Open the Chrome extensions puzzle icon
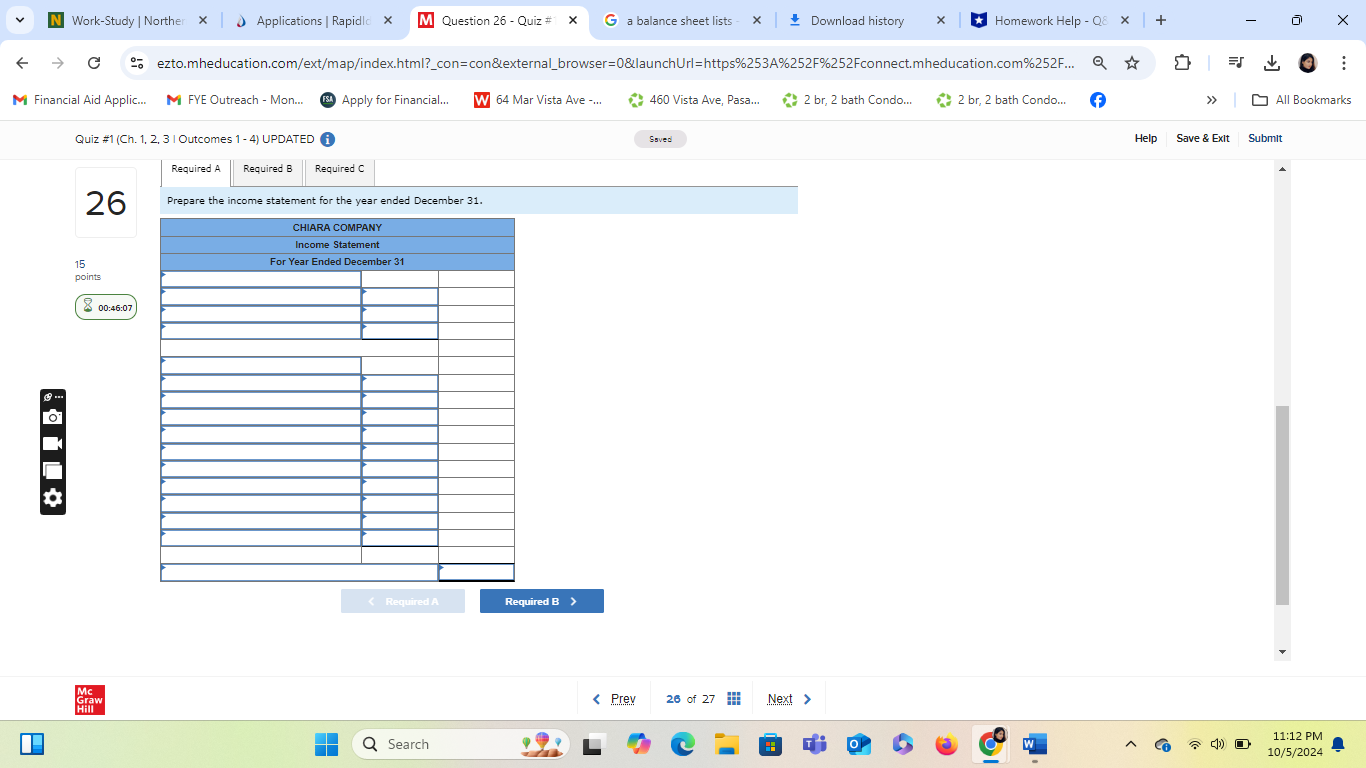This screenshot has height=768, width=1366. pos(1182,63)
